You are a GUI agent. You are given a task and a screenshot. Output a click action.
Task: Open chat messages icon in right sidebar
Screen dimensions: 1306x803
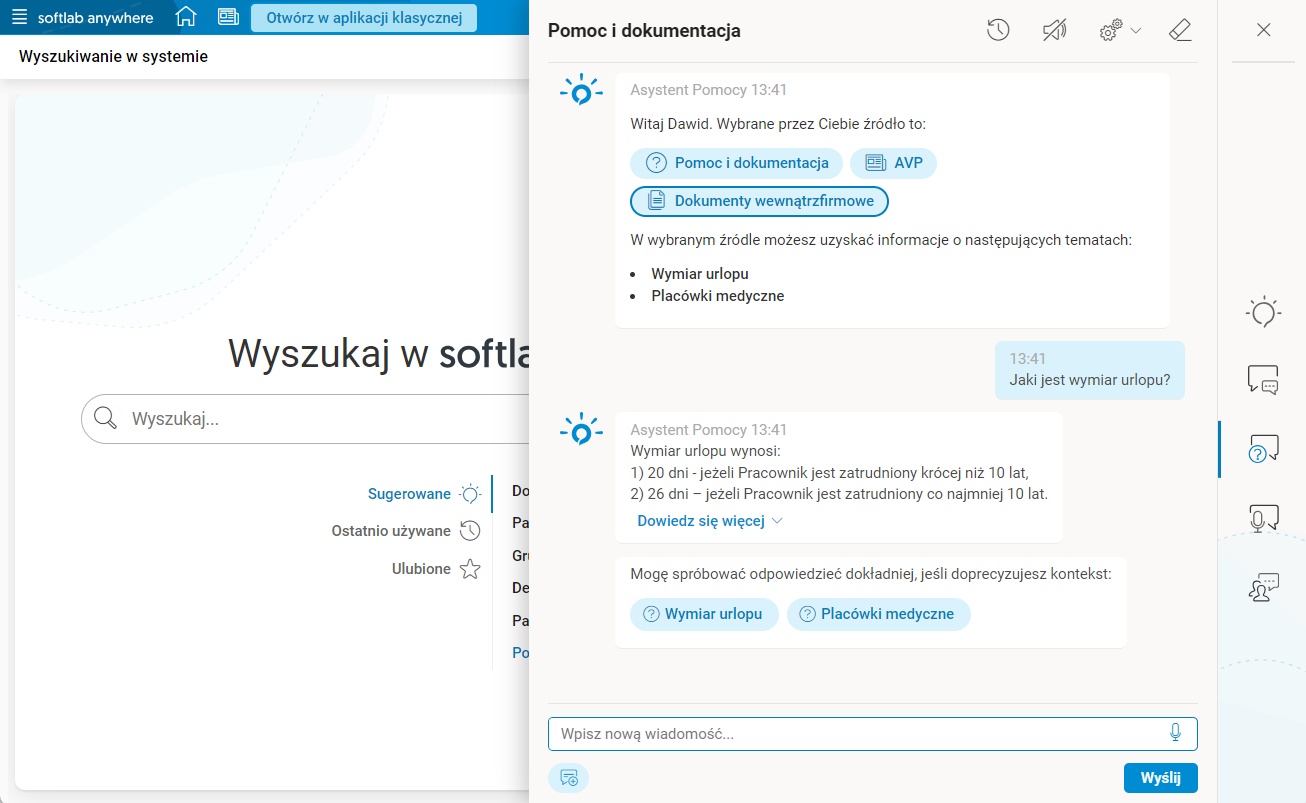click(1264, 380)
